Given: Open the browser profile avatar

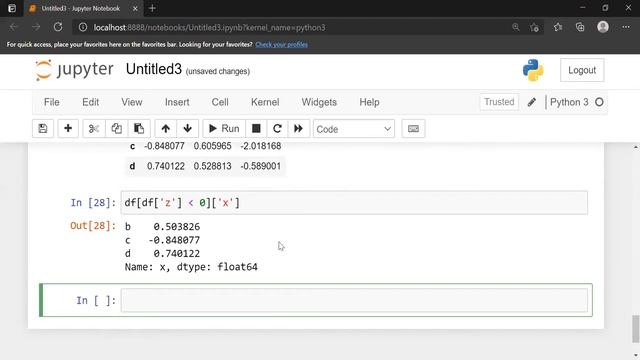Looking at the screenshot, I should (603, 27).
